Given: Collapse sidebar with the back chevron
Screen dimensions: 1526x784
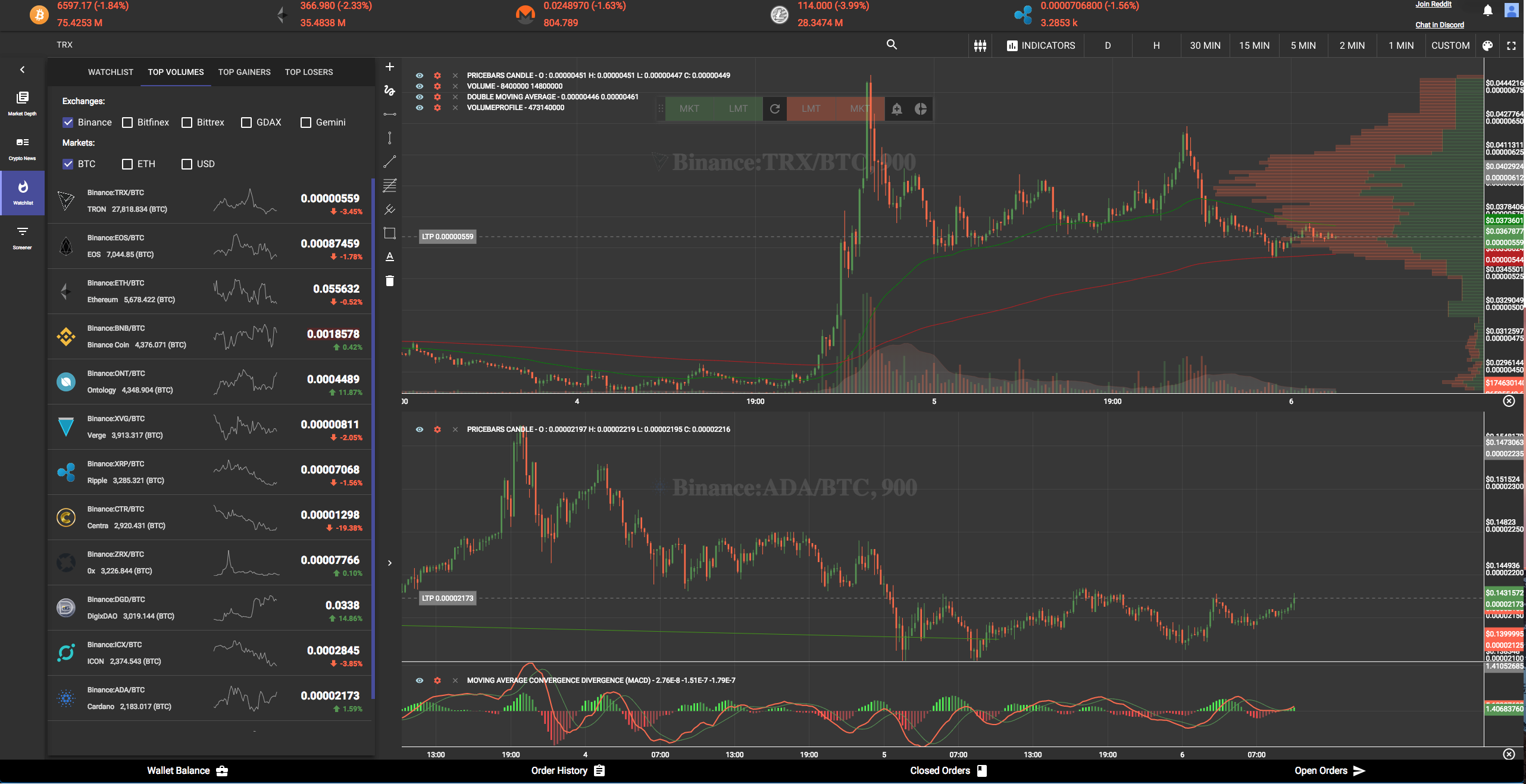Looking at the screenshot, I should pyautogui.click(x=22, y=70).
